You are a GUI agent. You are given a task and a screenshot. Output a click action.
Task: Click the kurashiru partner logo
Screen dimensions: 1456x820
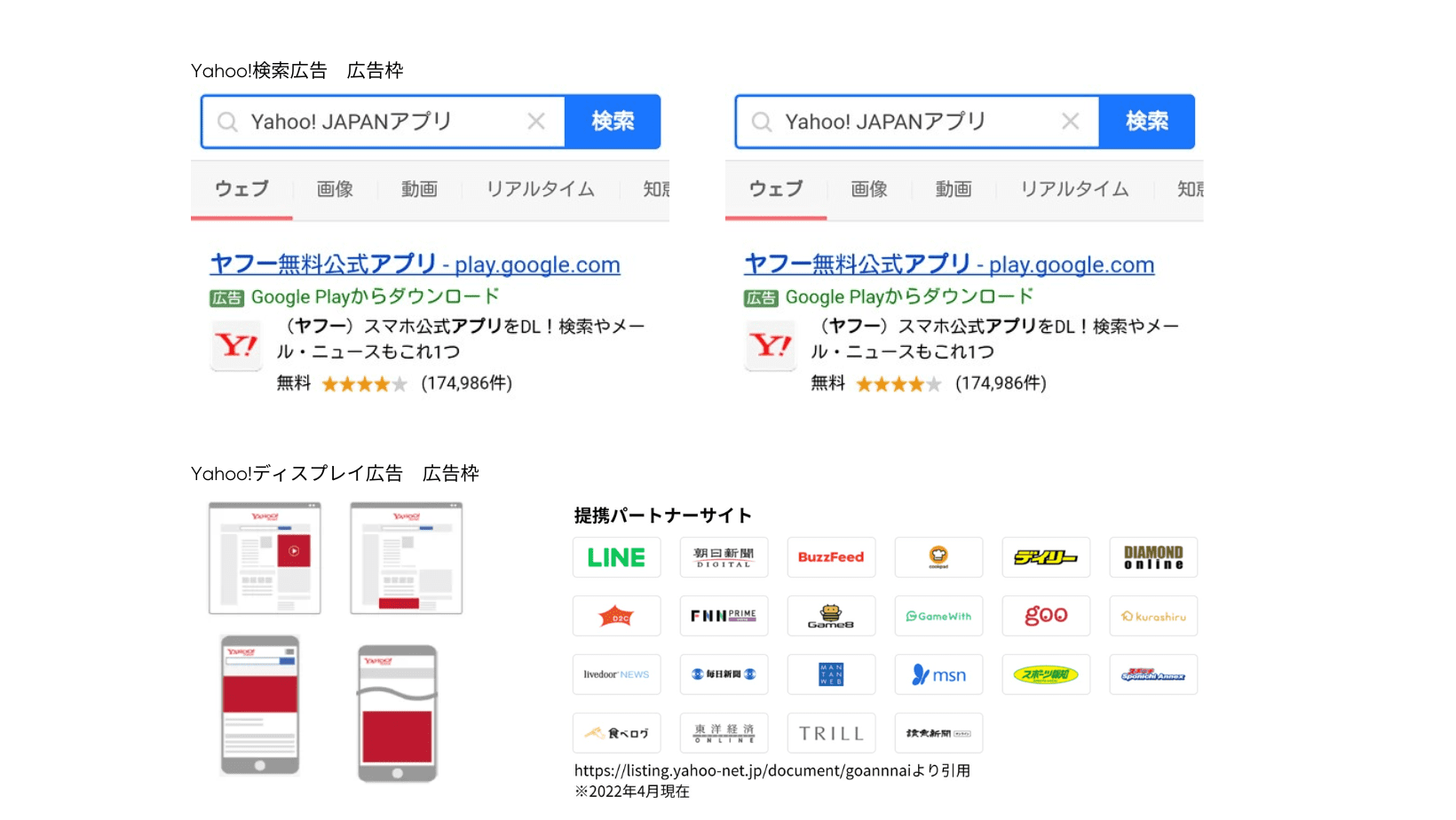(1153, 616)
